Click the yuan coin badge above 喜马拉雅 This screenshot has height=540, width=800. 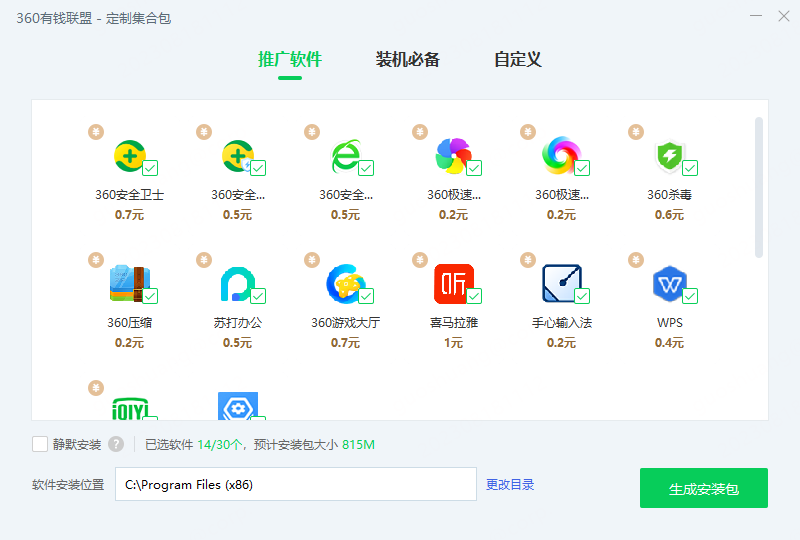(x=420, y=260)
